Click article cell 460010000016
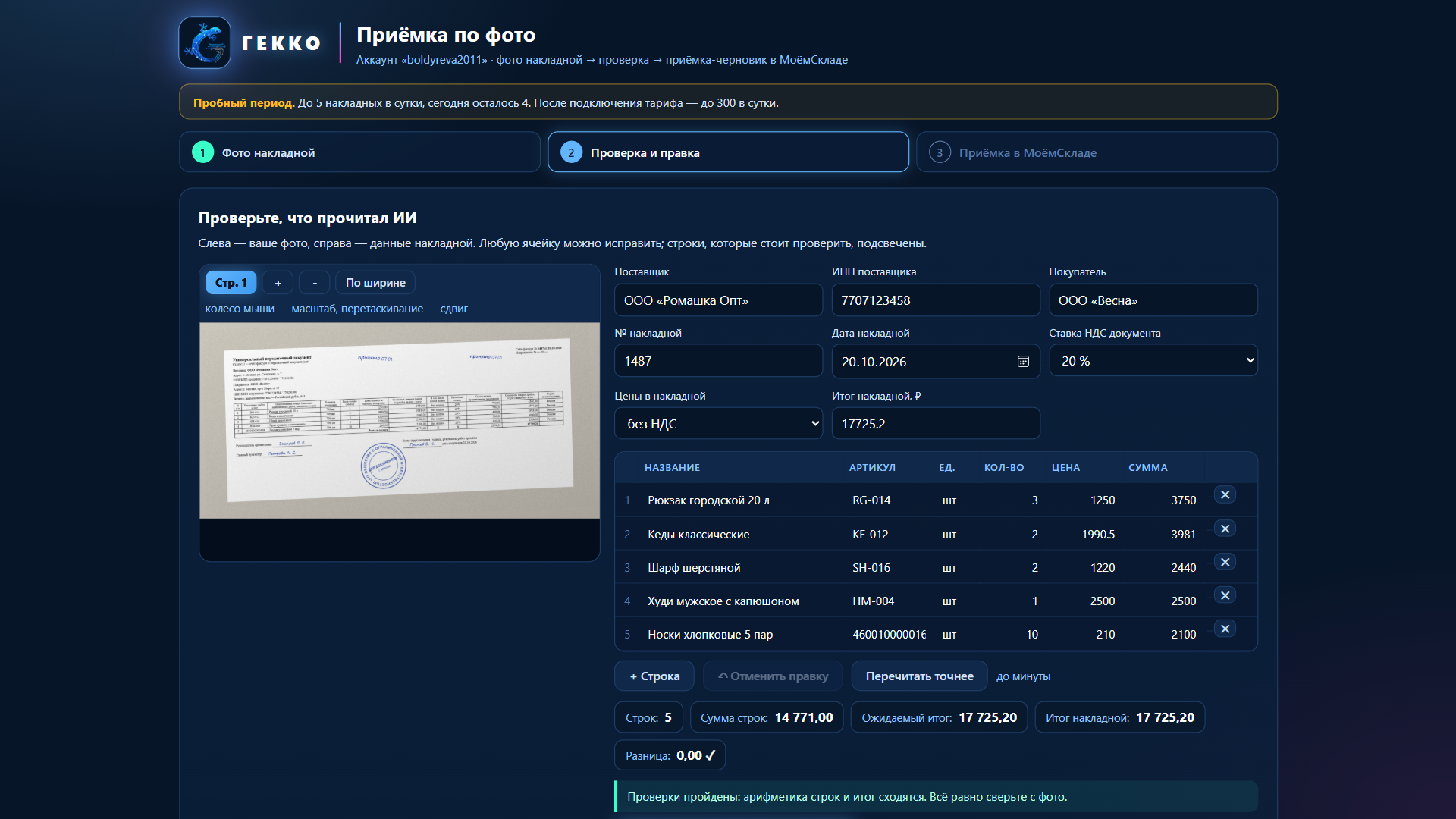 pyautogui.click(x=888, y=635)
